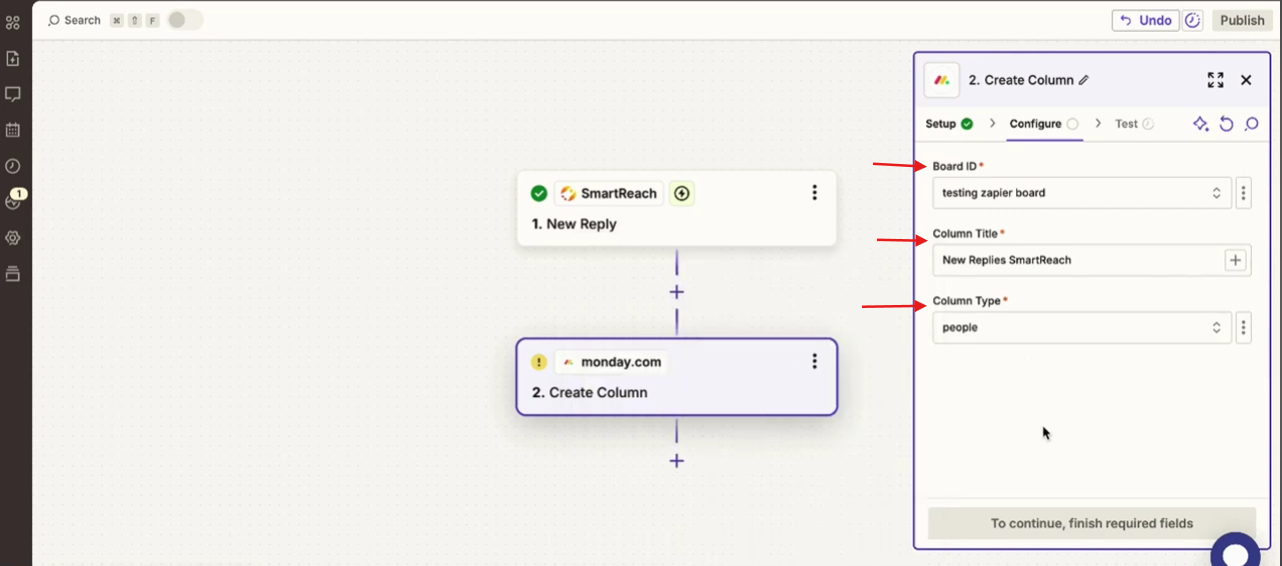This screenshot has width=1282, height=566.
Task: Click warning status icon on Create Column step
Action: (x=539, y=362)
